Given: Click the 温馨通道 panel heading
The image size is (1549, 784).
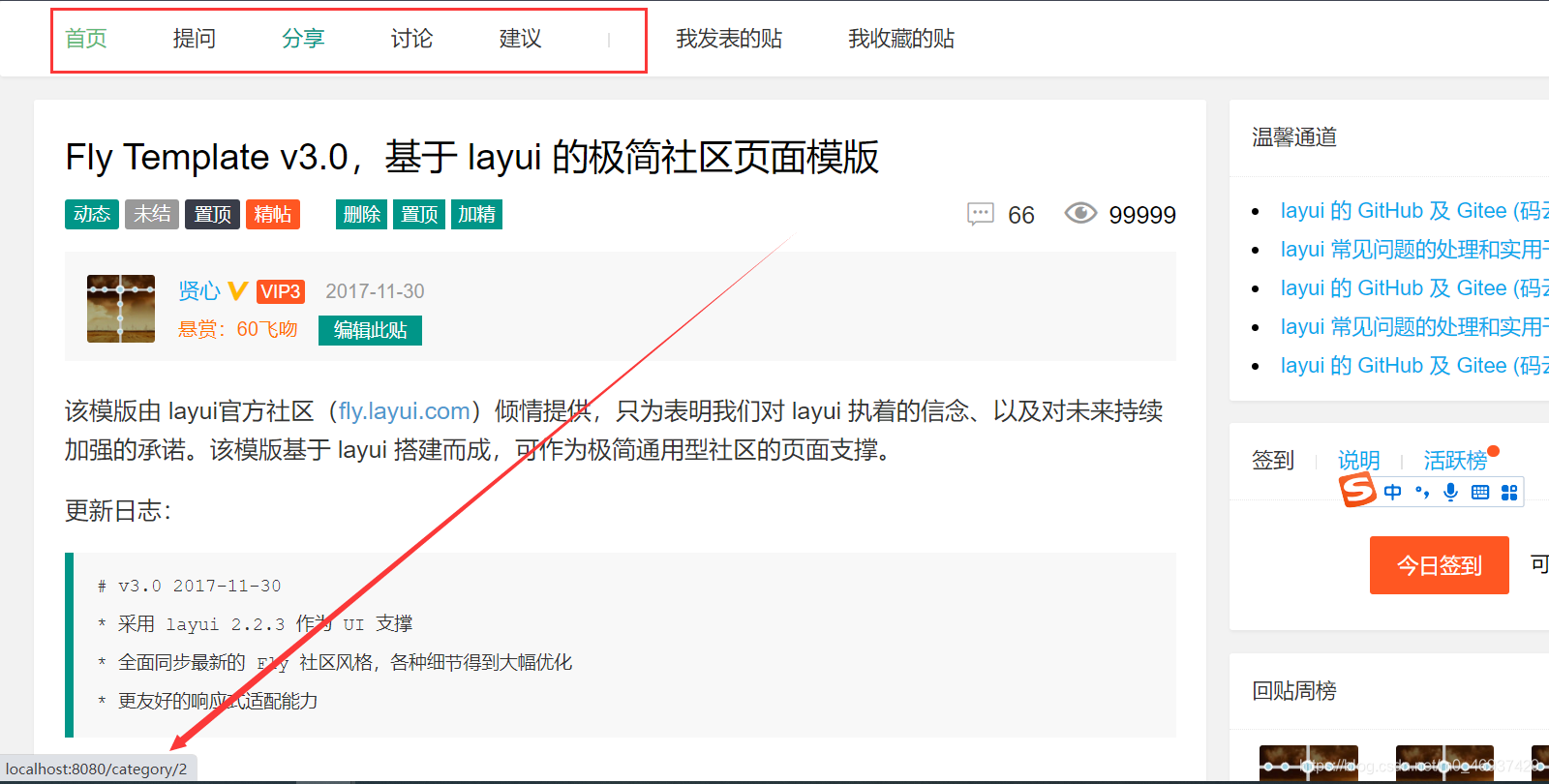Looking at the screenshot, I should coord(1294,137).
